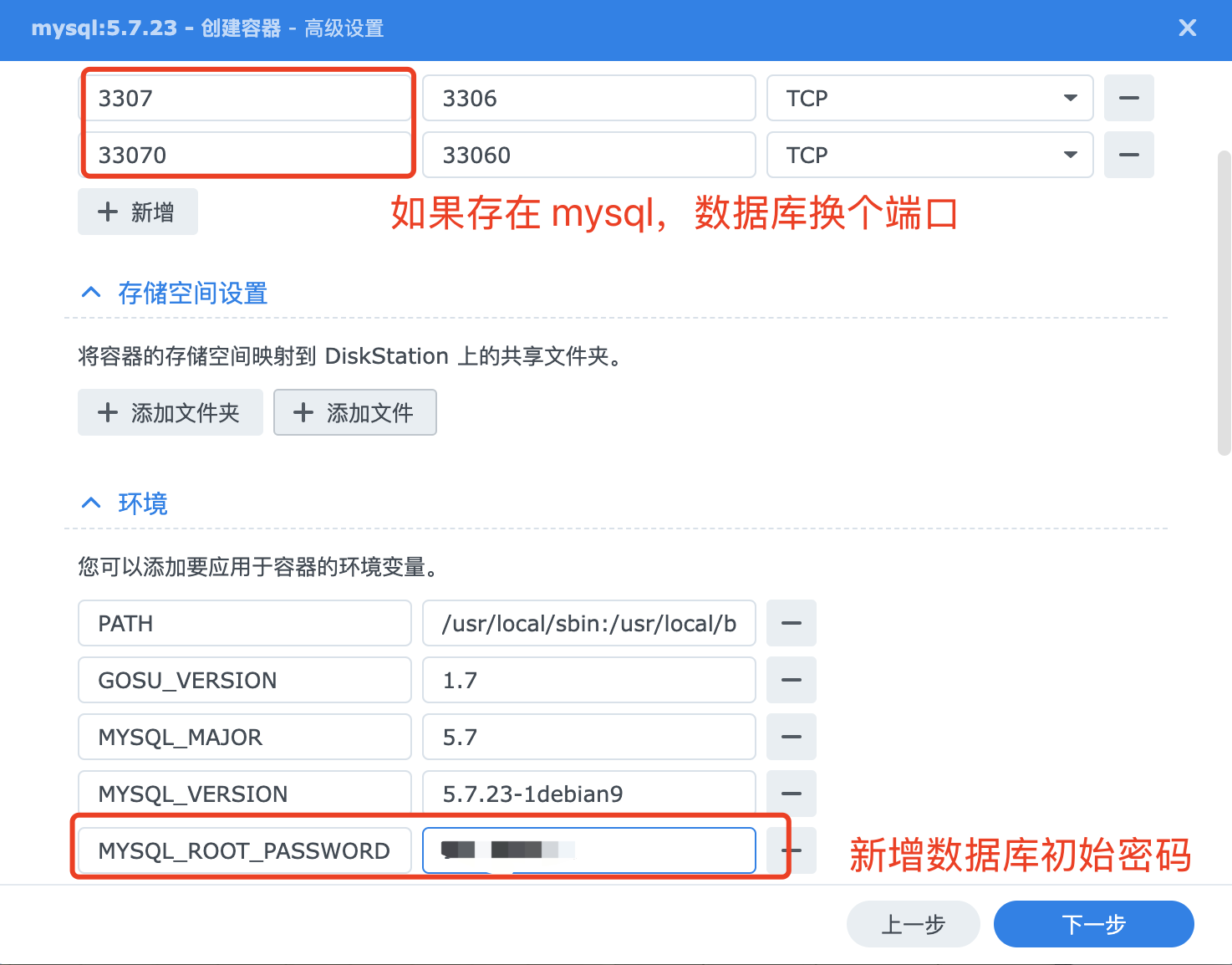
Task: Click the 添加文件夹 button
Action: tap(171, 412)
